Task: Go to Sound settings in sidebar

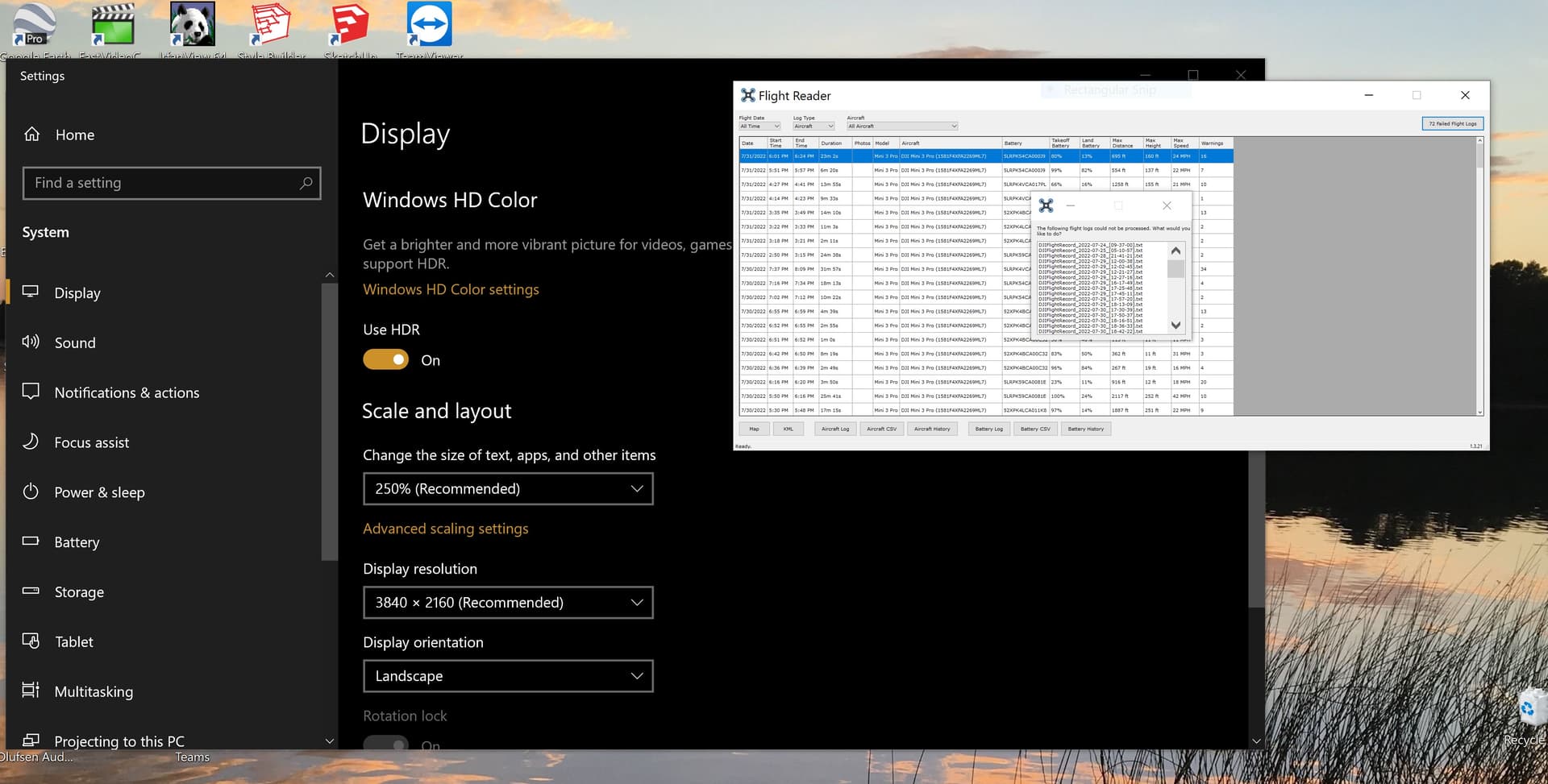Action: [x=75, y=342]
